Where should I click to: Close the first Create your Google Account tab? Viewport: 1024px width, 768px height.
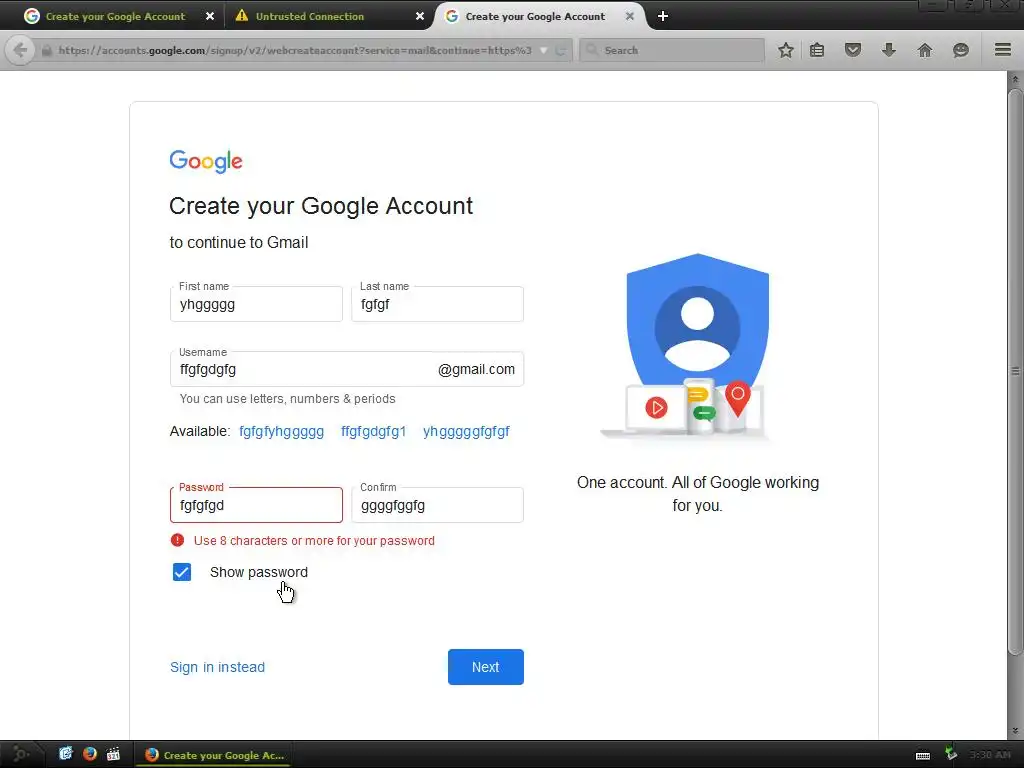tap(210, 16)
